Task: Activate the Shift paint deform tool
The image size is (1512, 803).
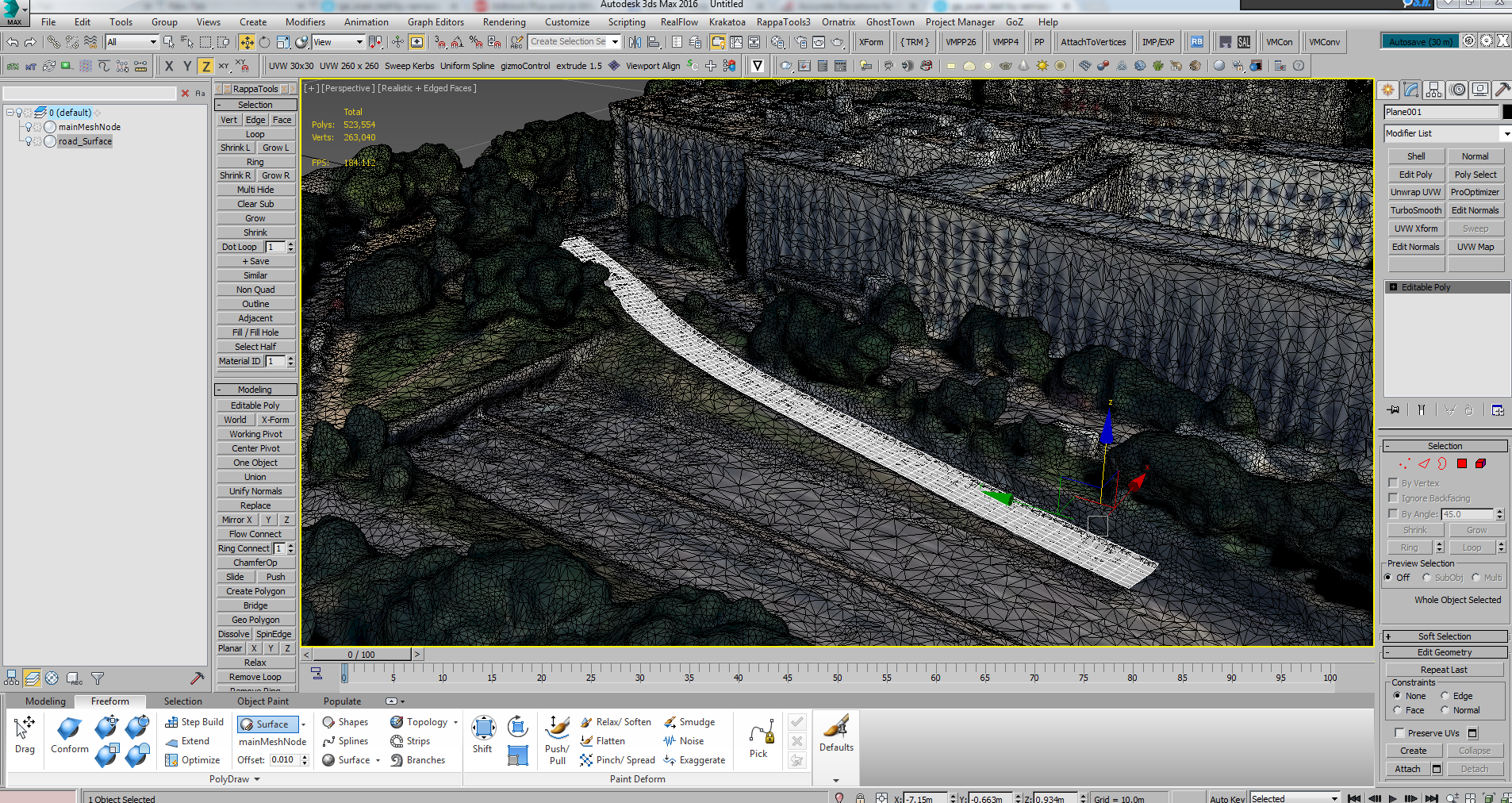Action: [x=483, y=735]
